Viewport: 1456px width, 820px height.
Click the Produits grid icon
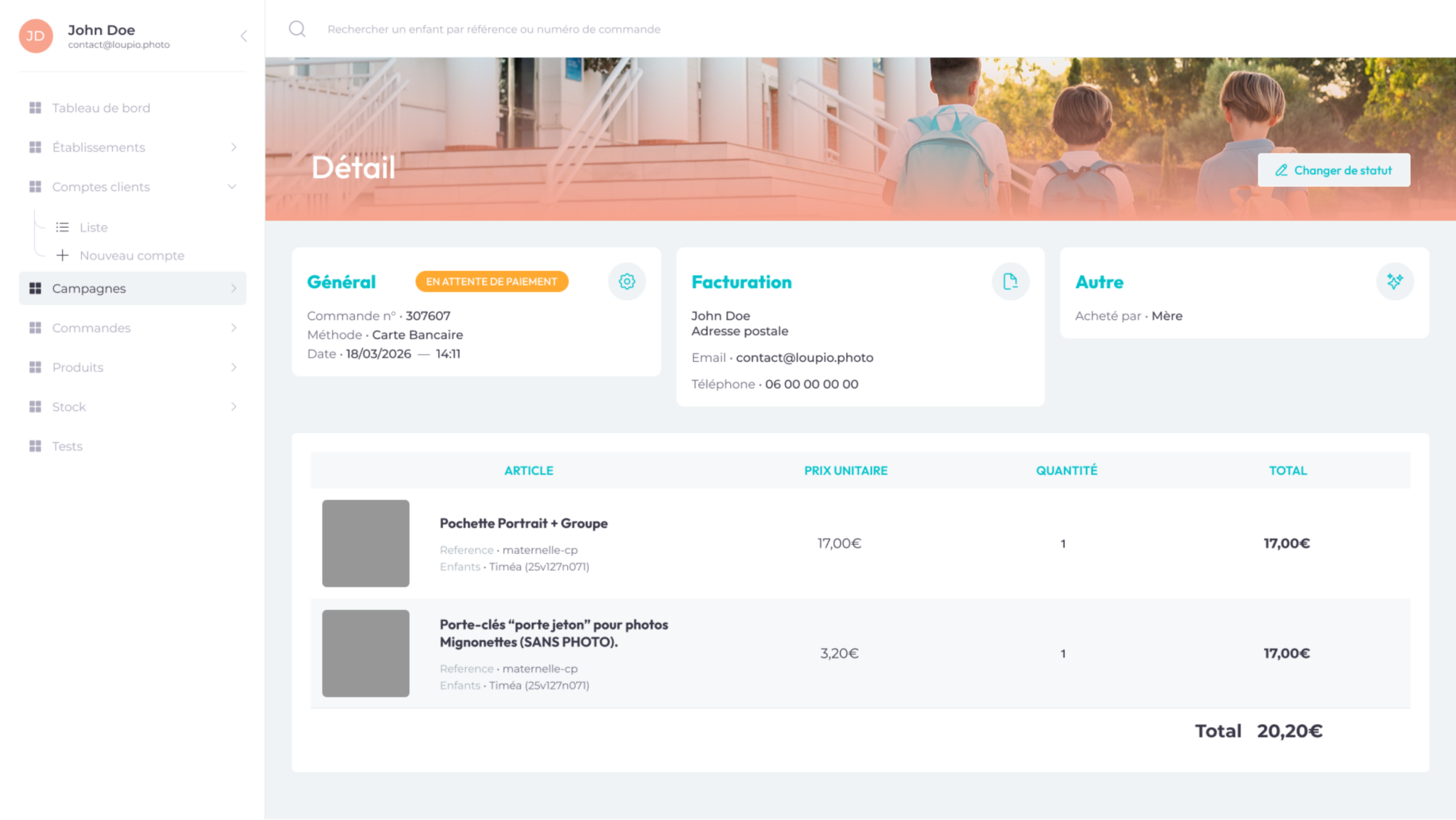tap(35, 368)
